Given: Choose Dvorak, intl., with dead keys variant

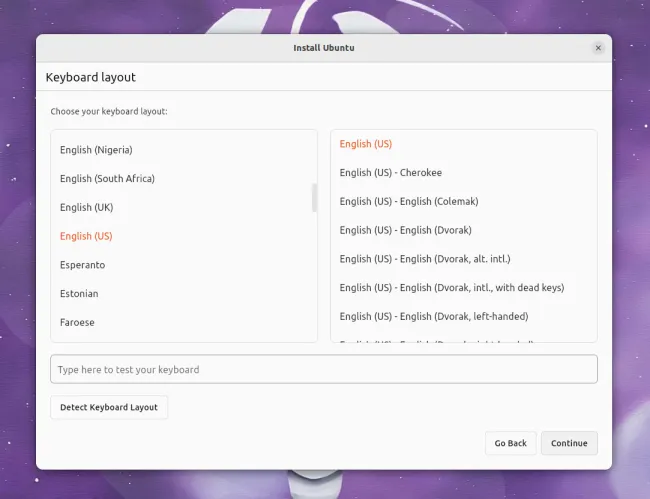Looking at the screenshot, I should (x=463, y=288).
